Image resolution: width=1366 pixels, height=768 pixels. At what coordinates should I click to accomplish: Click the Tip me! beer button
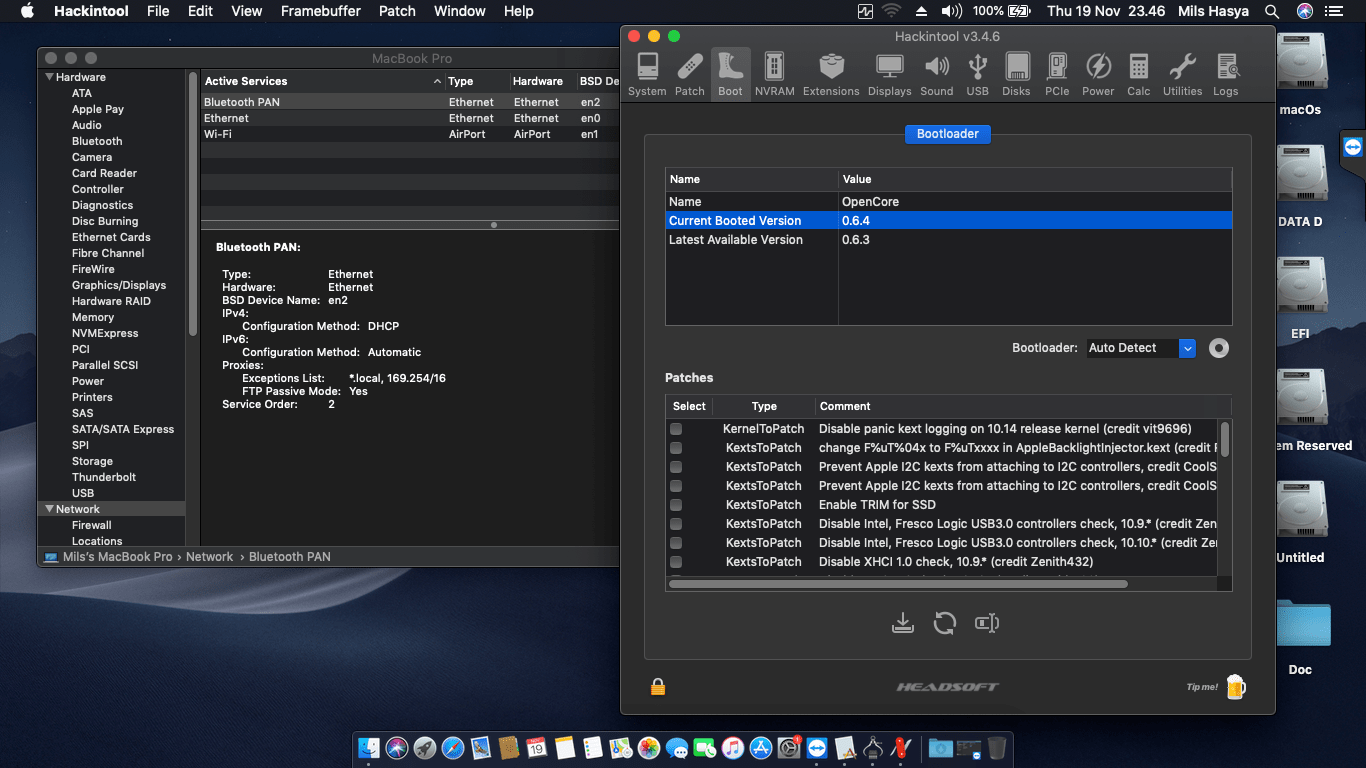click(x=1236, y=687)
